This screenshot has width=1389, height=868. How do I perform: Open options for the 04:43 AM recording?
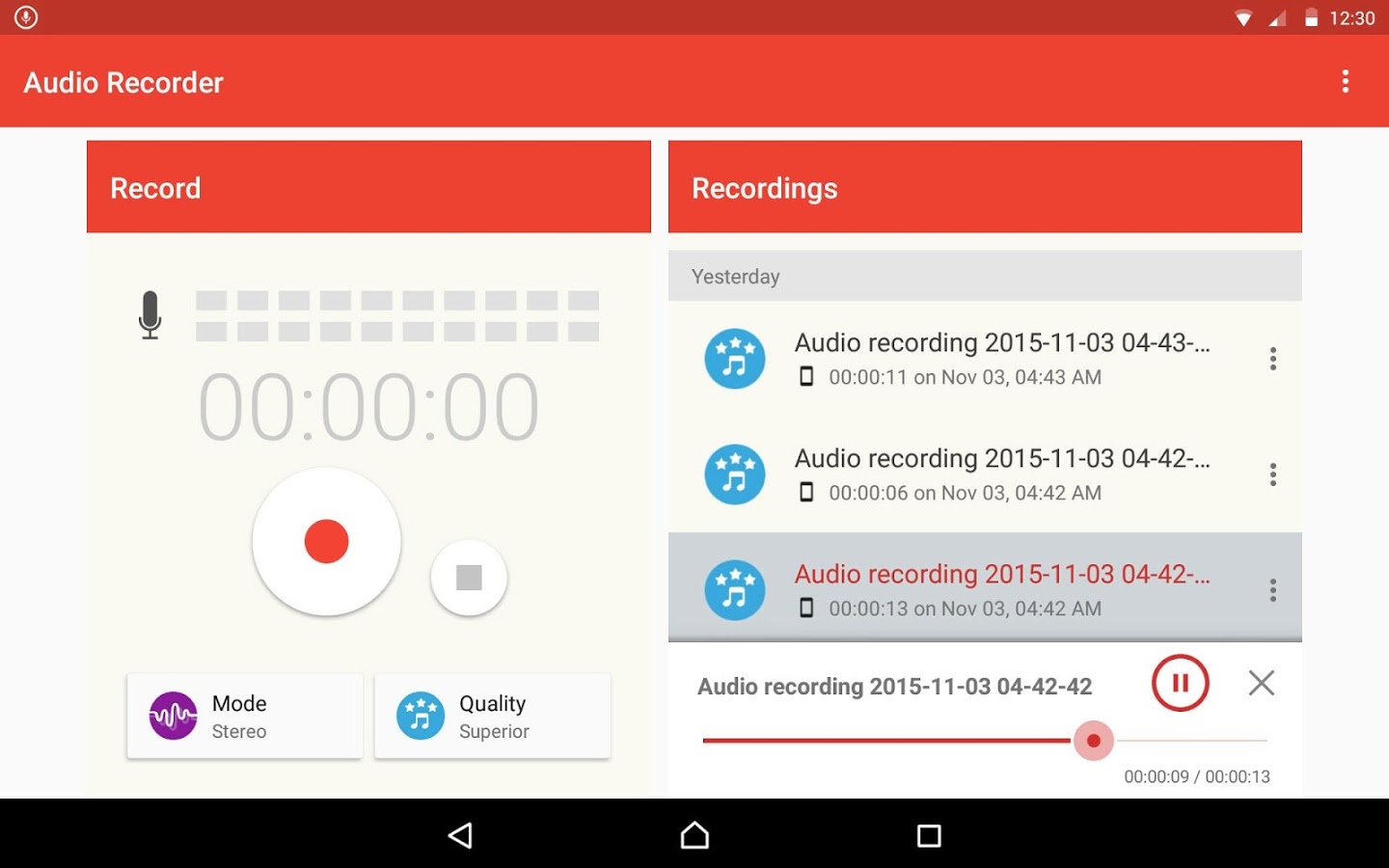(x=1273, y=359)
